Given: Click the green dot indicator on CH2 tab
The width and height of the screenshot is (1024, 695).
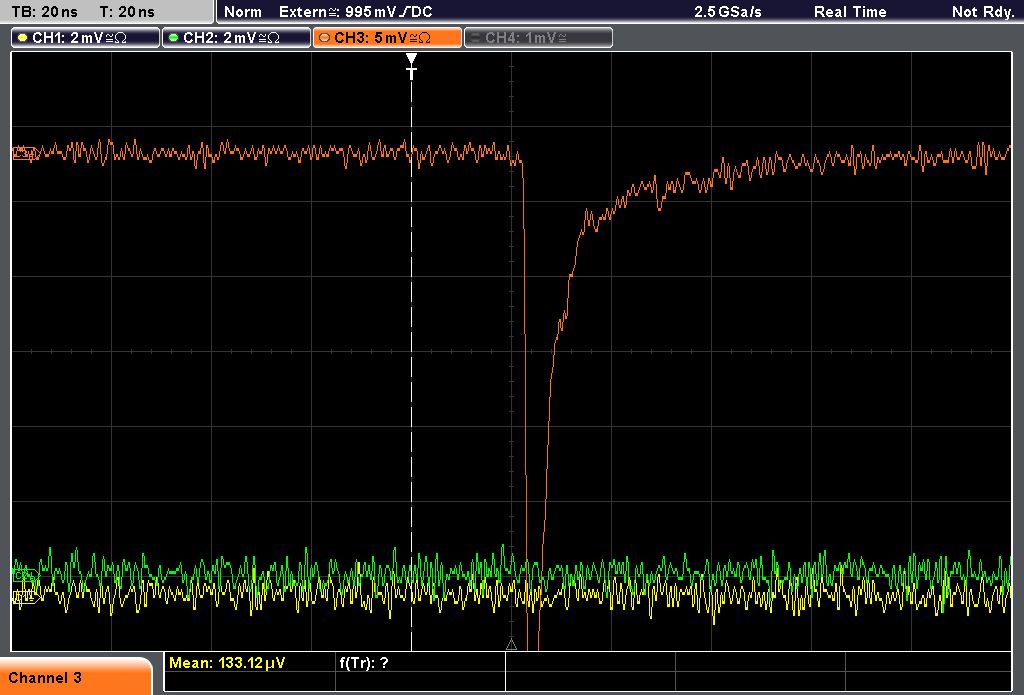Looking at the screenshot, I should (x=174, y=38).
